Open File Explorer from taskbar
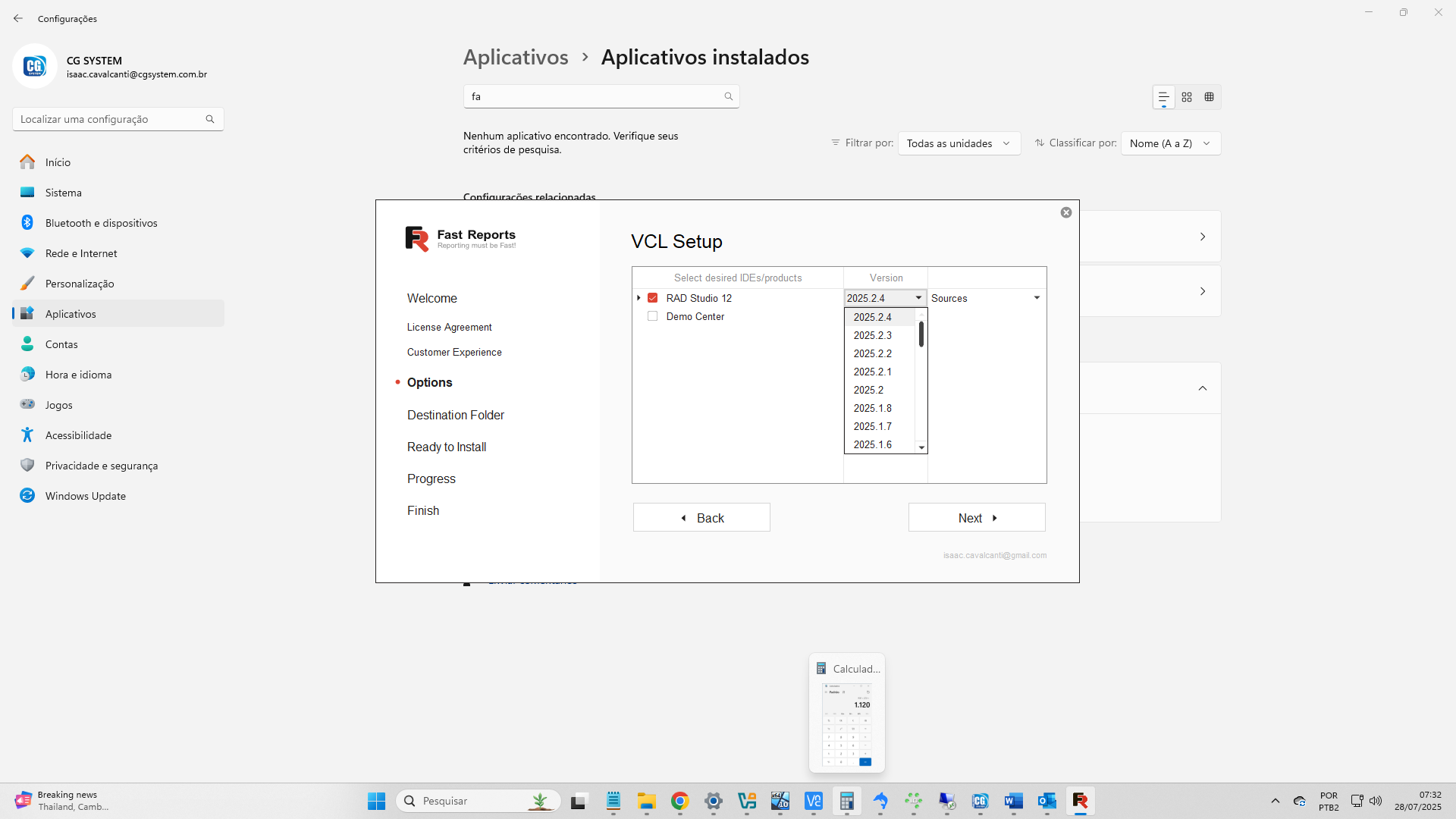The image size is (1456, 819). click(x=646, y=801)
